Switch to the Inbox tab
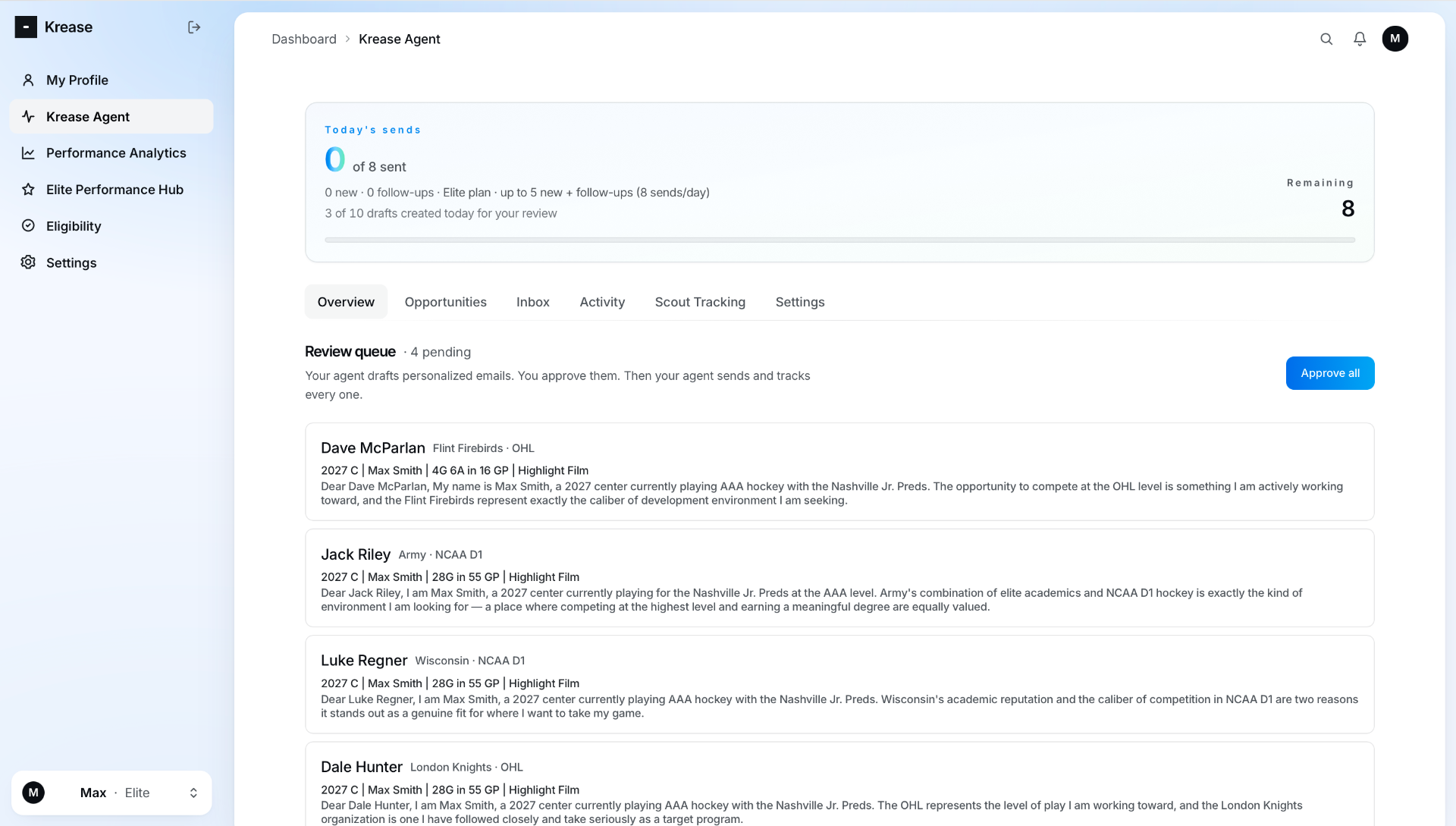Image resolution: width=1456 pixels, height=826 pixels. click(533, 302)
